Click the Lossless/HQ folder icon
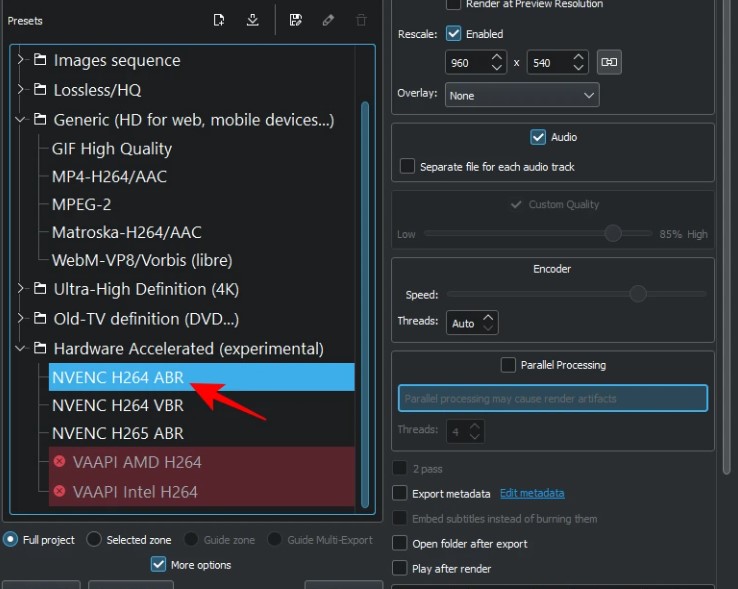This screenshot has width=738, height=589. 40,89
